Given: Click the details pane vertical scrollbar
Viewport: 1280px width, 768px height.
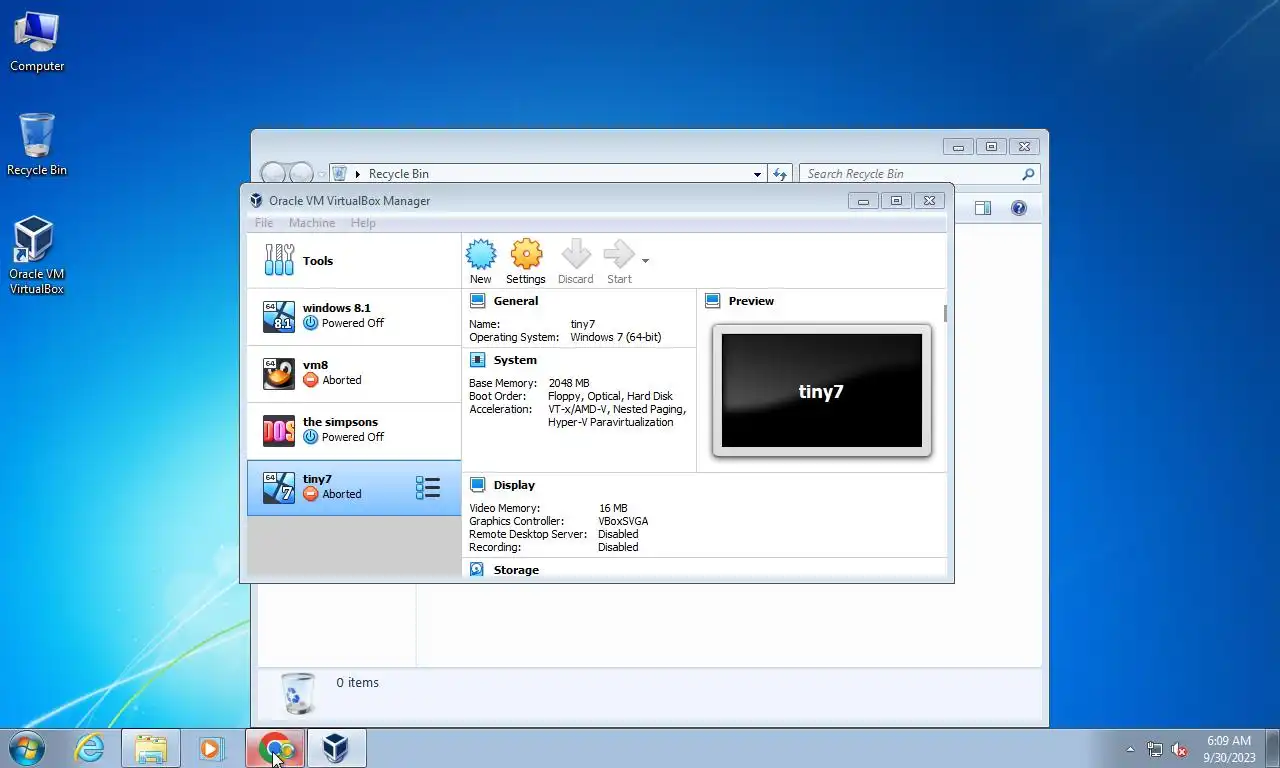Looking at the screenshot, I should (945, 314).
